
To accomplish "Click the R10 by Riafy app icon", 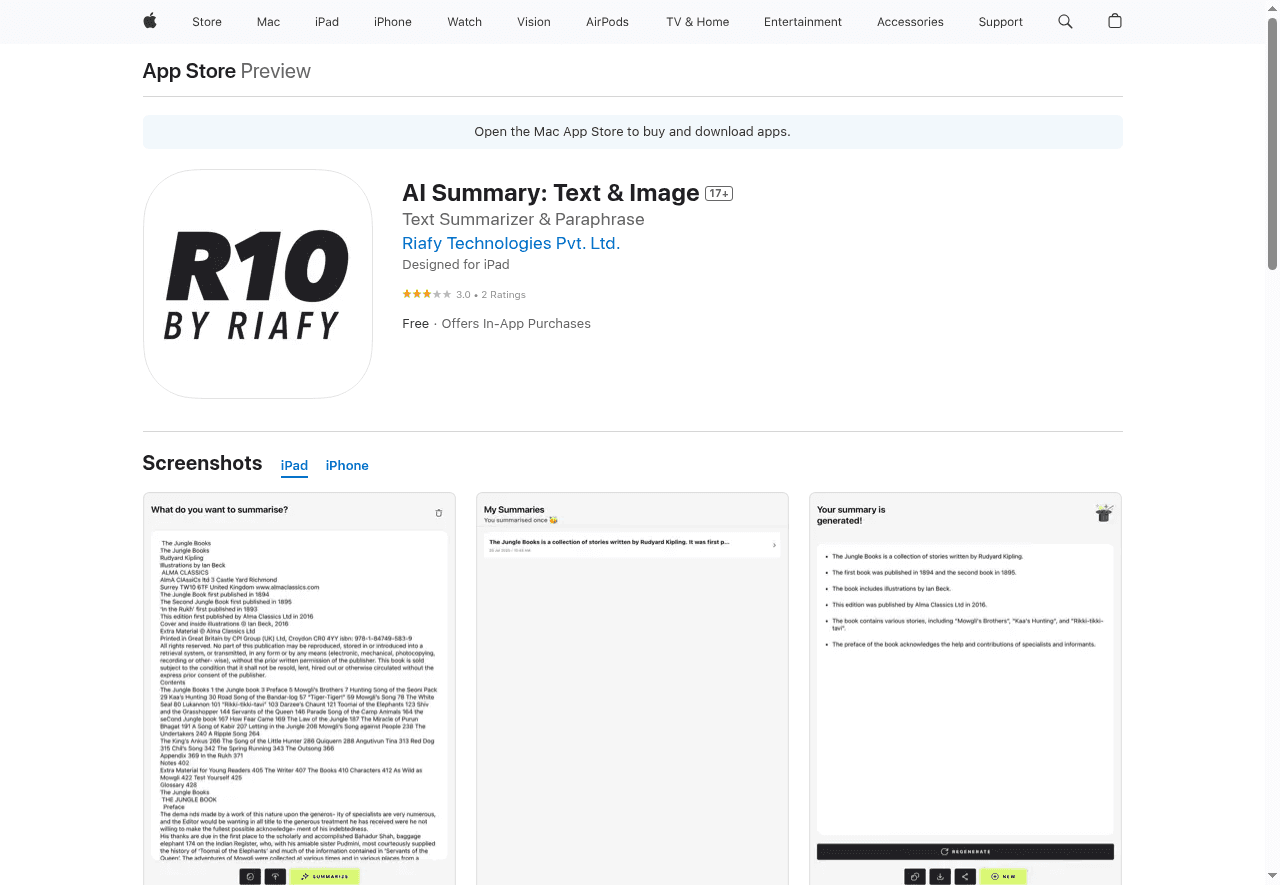I will pos(258,284).
